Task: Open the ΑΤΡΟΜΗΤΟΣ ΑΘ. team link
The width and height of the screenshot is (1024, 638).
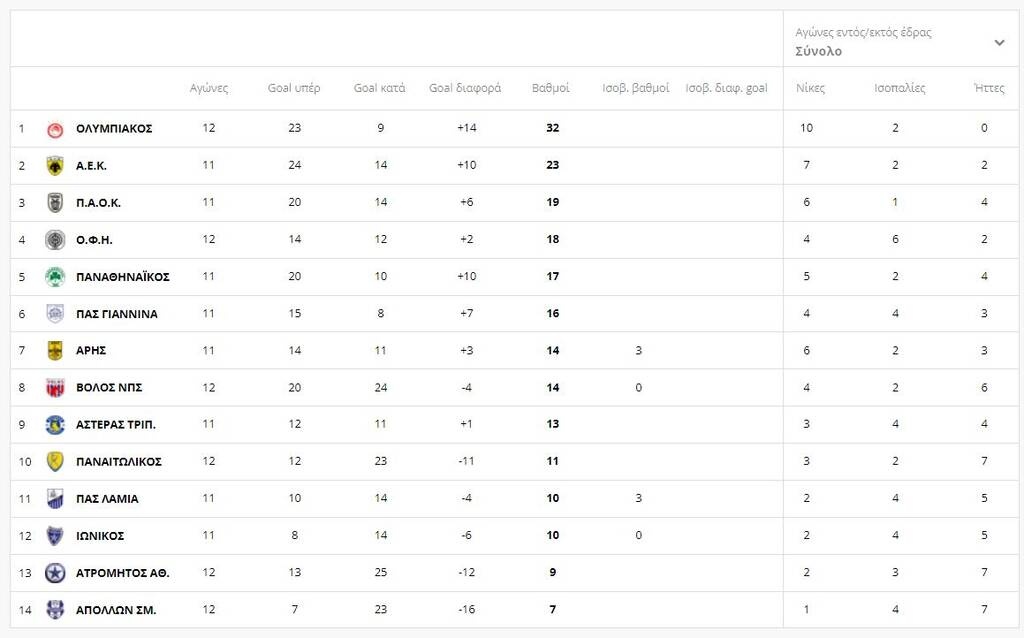Action: (122, 573)
